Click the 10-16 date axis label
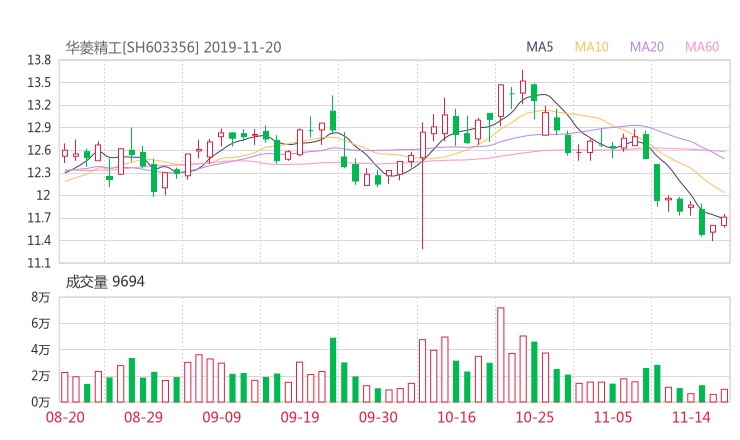Screen dimensions: 740x440 click(x=456, y=417)
